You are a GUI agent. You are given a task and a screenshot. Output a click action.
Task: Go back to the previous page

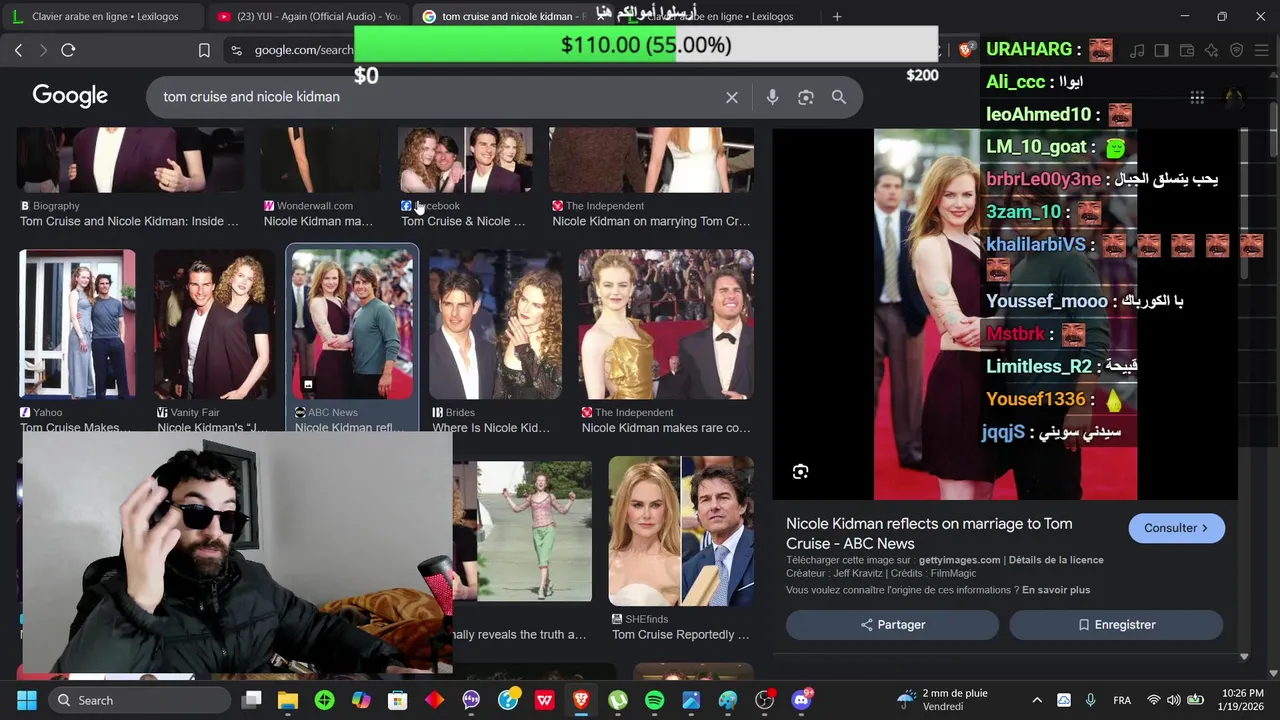click(x=18, y=50)
